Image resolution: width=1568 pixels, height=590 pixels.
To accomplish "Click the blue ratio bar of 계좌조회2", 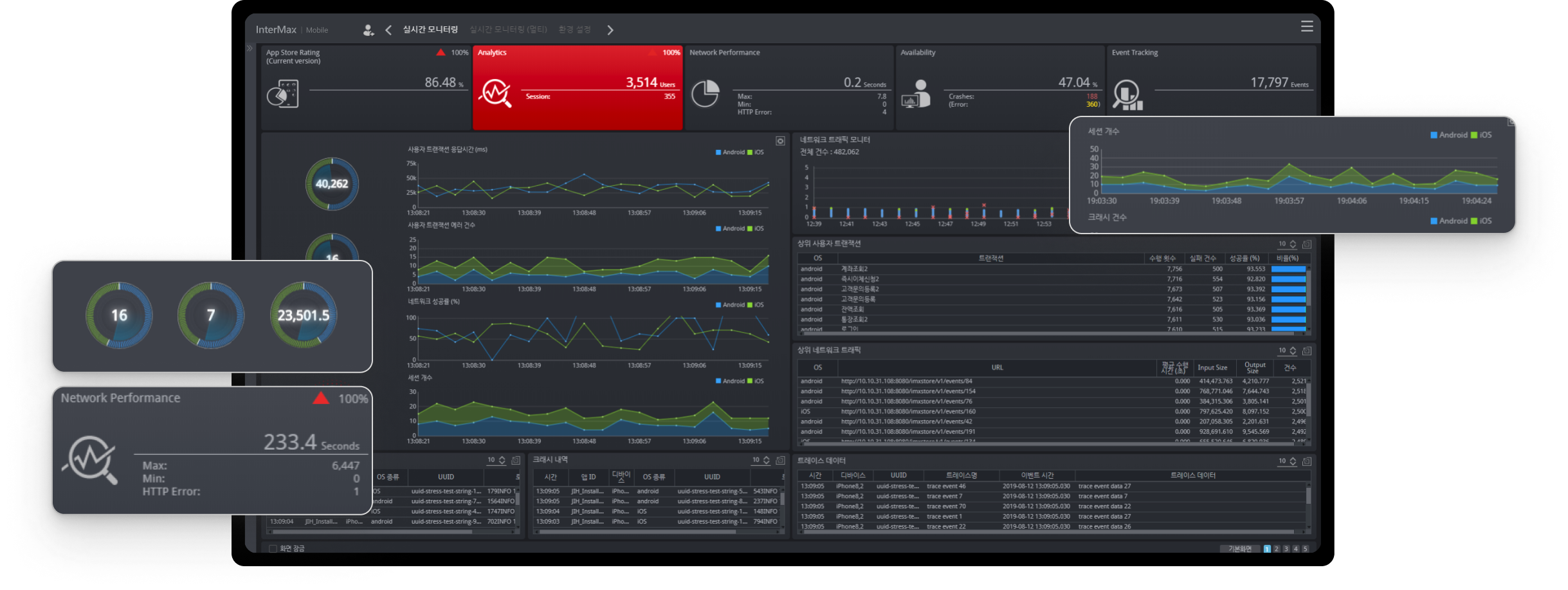I will pos(1288,269).
